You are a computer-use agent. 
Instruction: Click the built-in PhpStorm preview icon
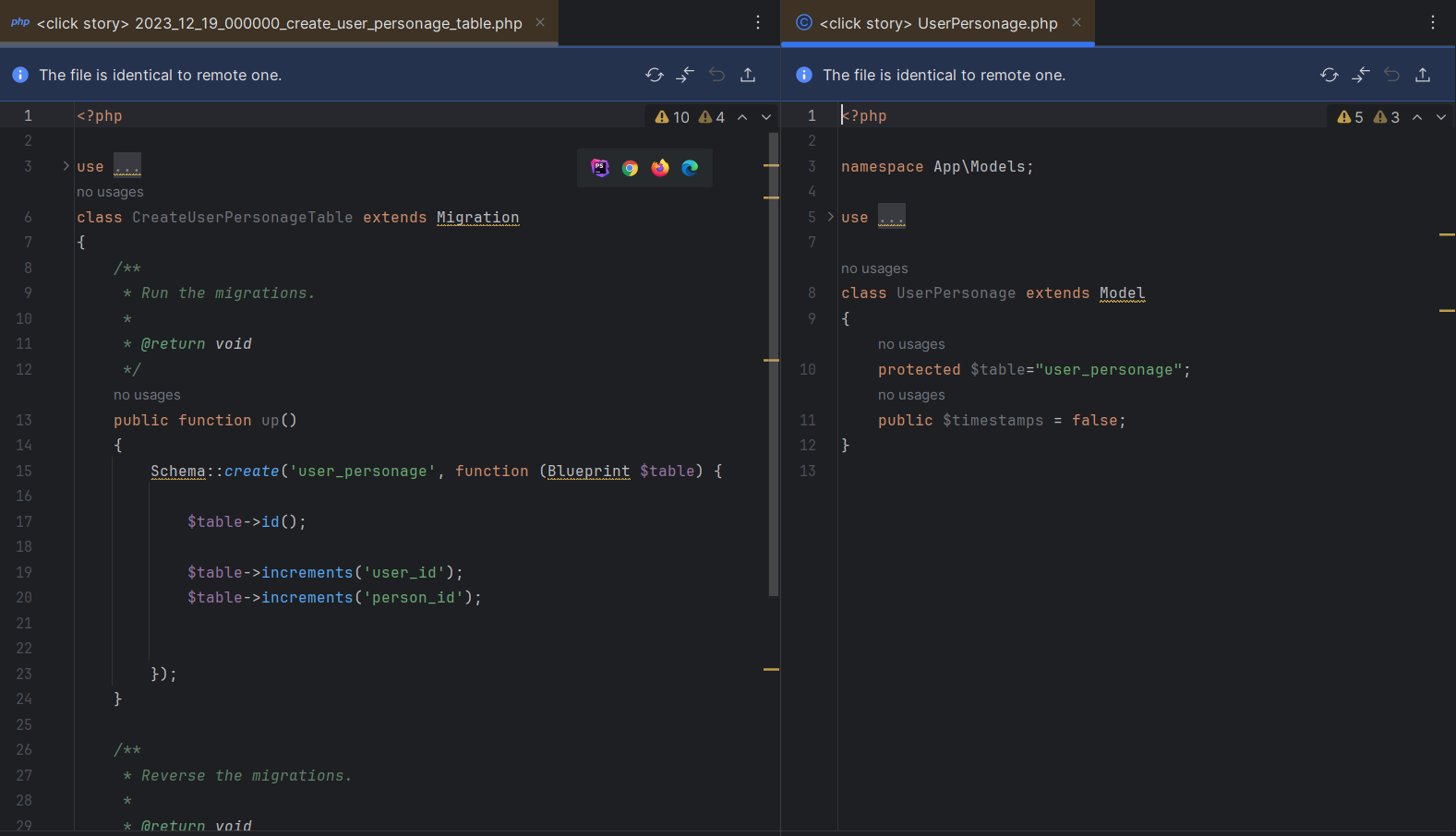[600, 168]
